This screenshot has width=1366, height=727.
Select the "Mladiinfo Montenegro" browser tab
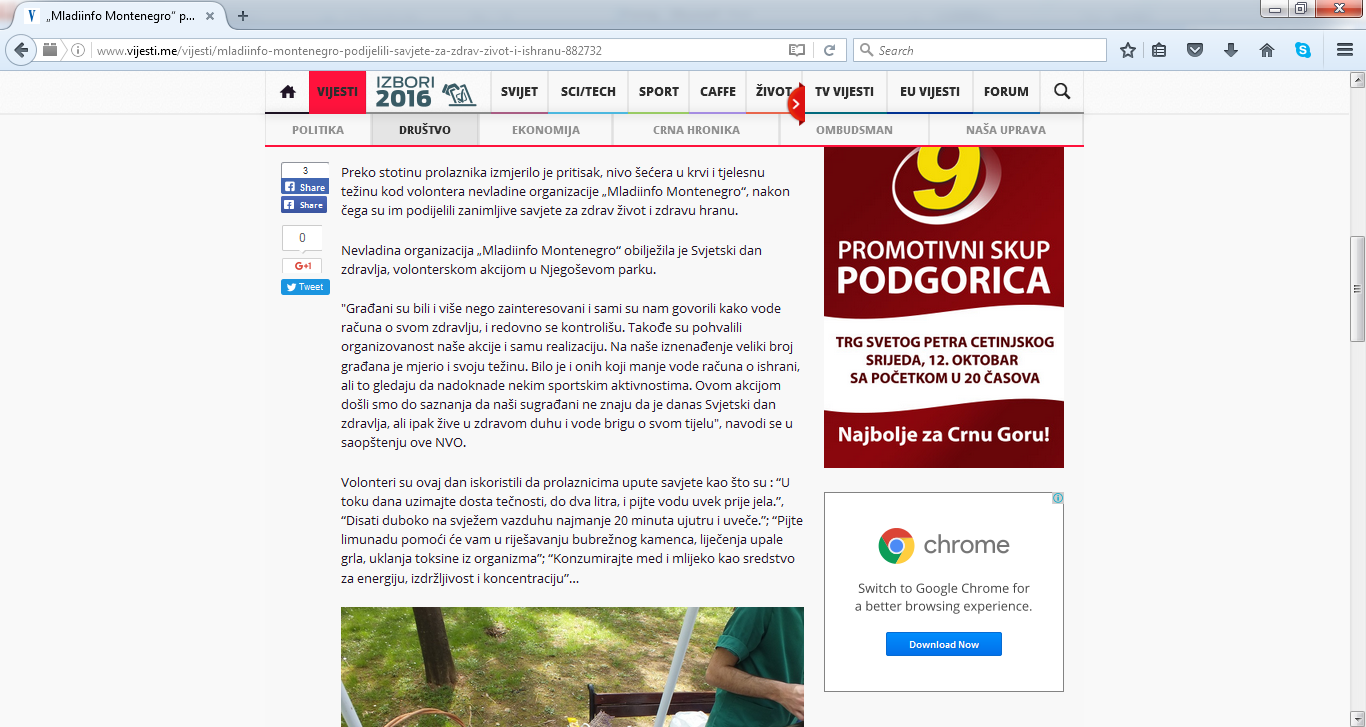pyautogui.click(x=119, y=16)
